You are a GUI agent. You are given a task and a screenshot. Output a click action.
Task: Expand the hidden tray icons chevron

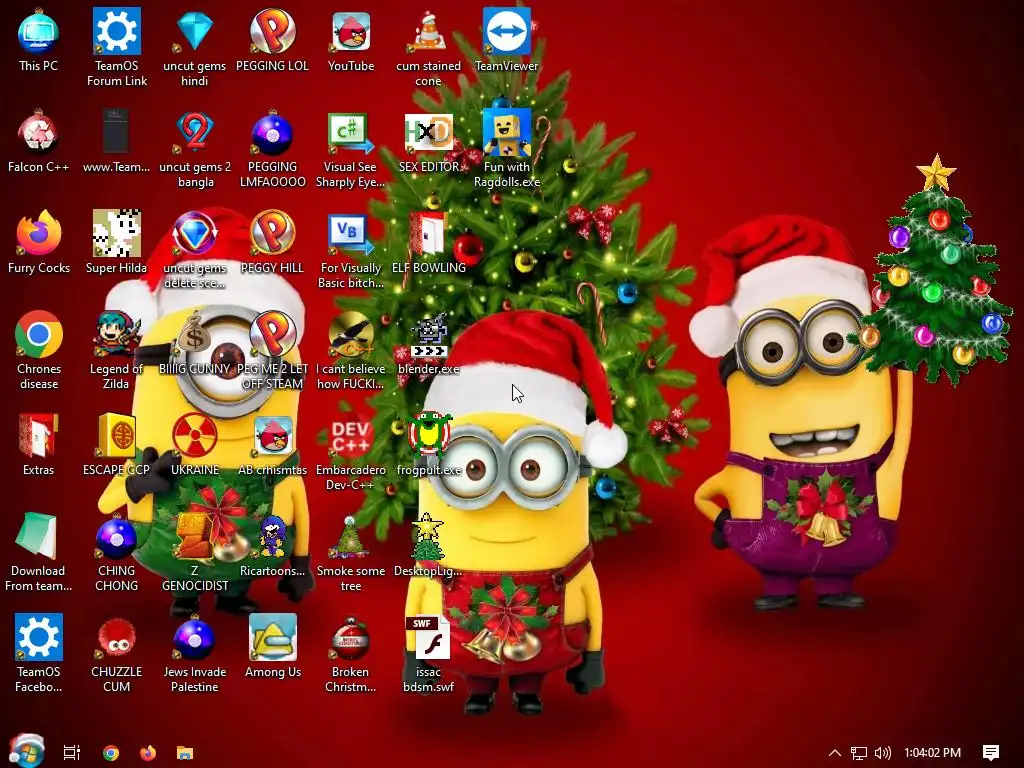pos(834,752)
